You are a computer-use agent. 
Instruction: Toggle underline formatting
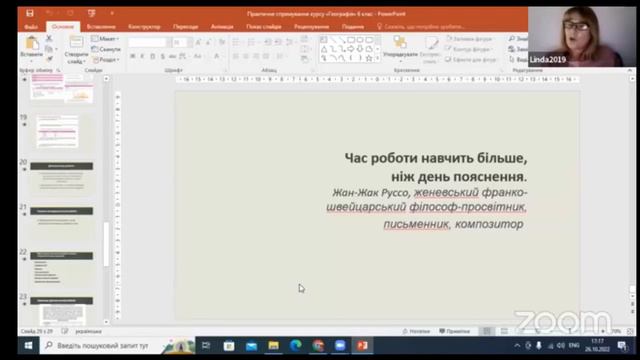click(x=153, y=56)
